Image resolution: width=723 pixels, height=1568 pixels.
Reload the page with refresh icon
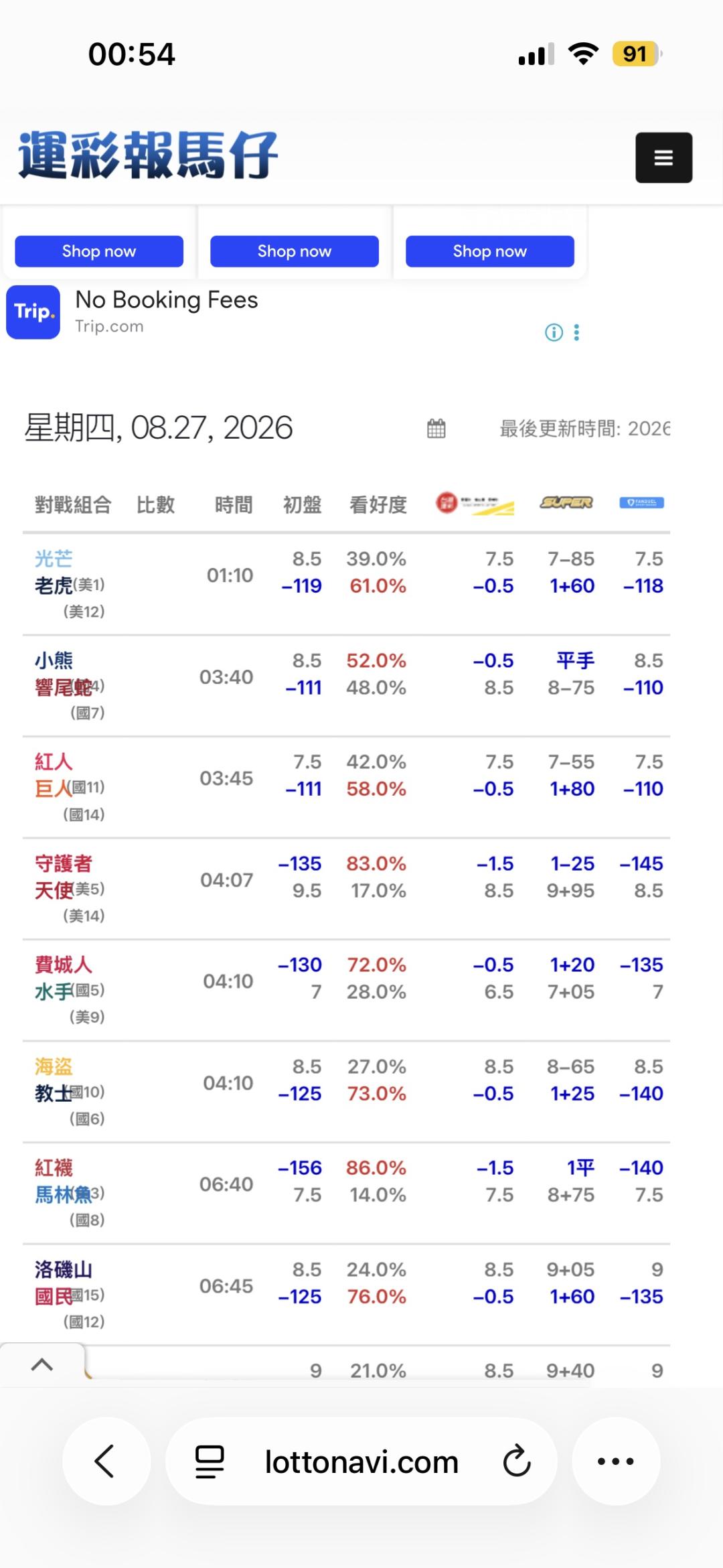click(517, 1461)
